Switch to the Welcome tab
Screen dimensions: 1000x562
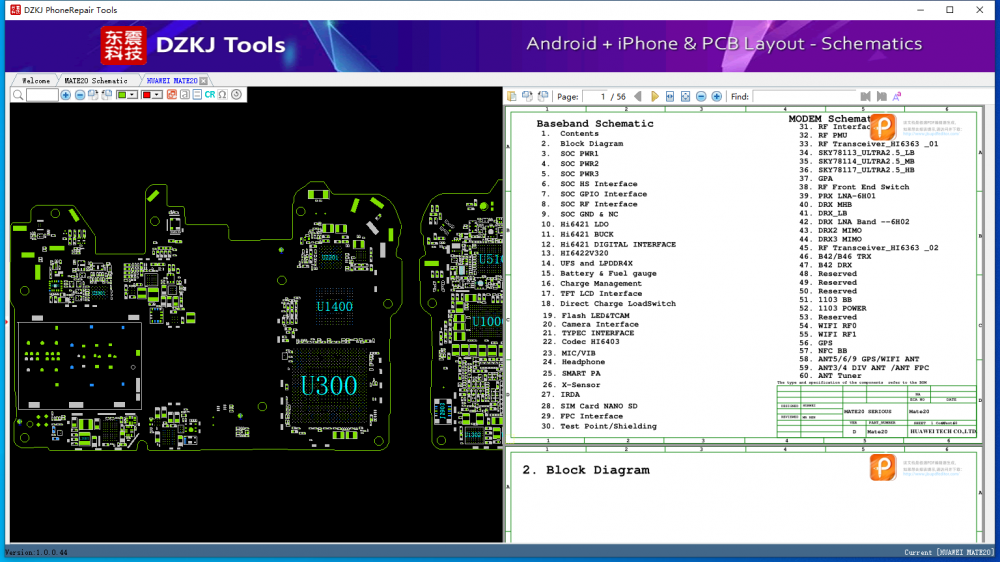tap(35, 80)
